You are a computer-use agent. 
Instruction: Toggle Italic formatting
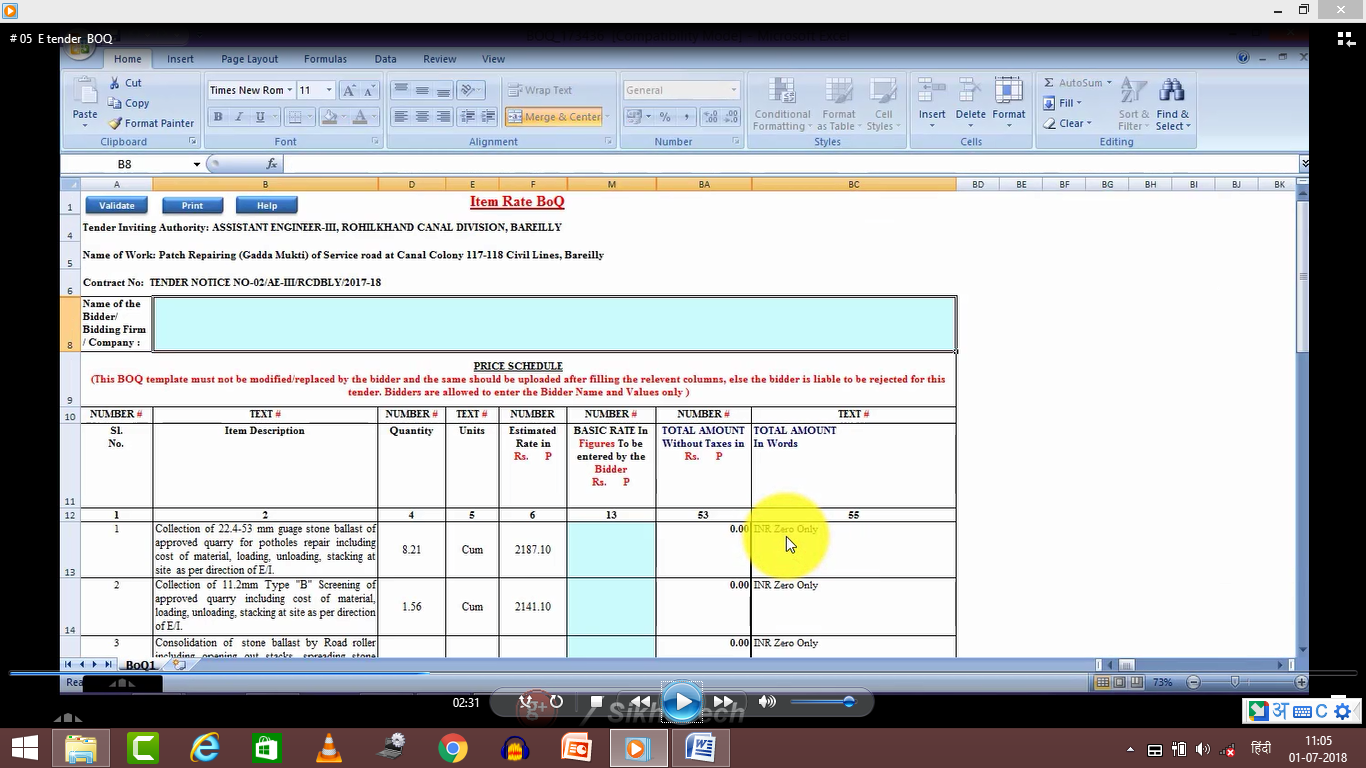(x=239, y=117)
